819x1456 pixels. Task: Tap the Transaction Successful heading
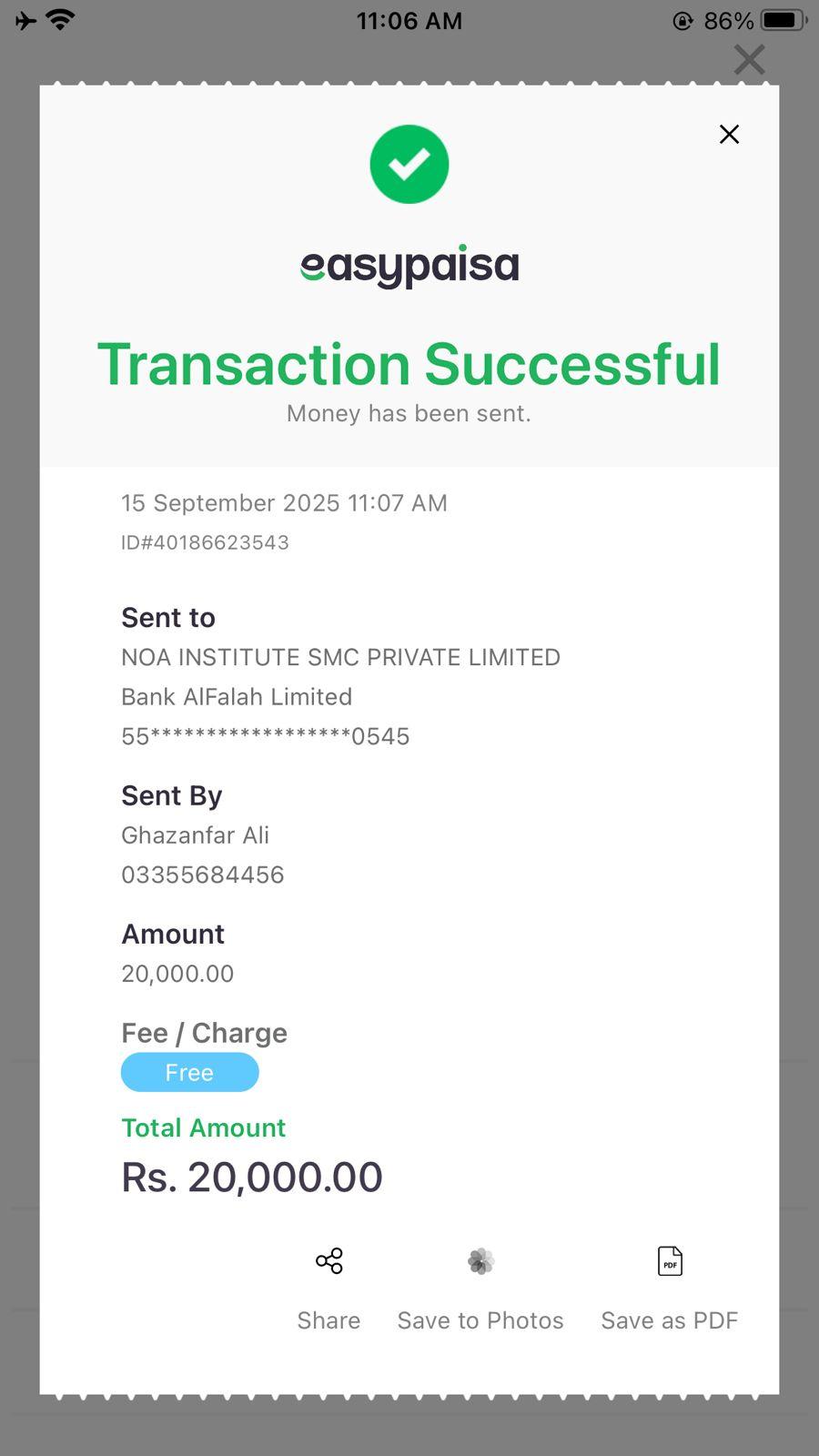pos(409,365)
